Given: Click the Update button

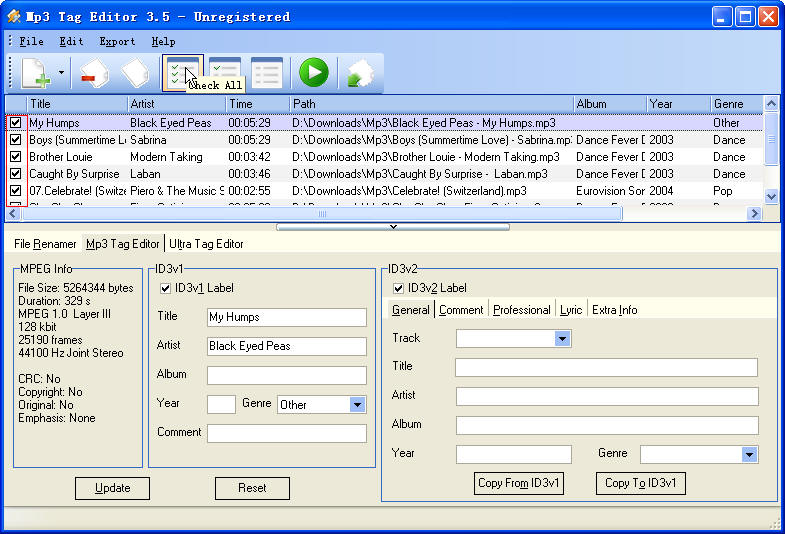Looking at the screenshot, I should click(x=112, y=488).
